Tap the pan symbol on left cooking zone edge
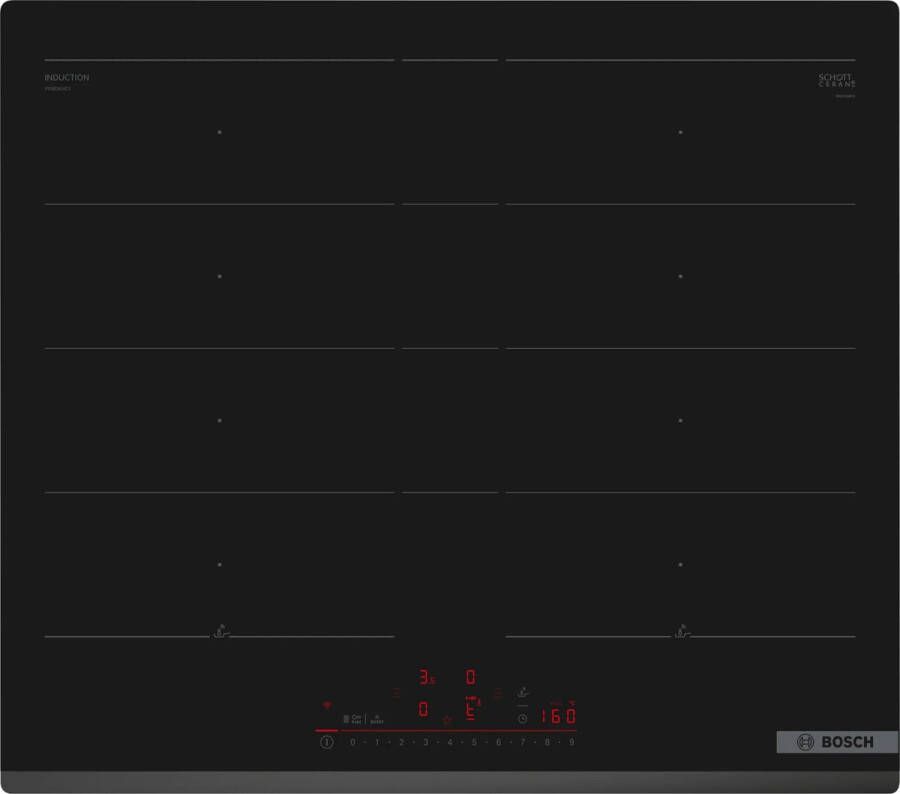900x794 pixels. coord(219,632)
